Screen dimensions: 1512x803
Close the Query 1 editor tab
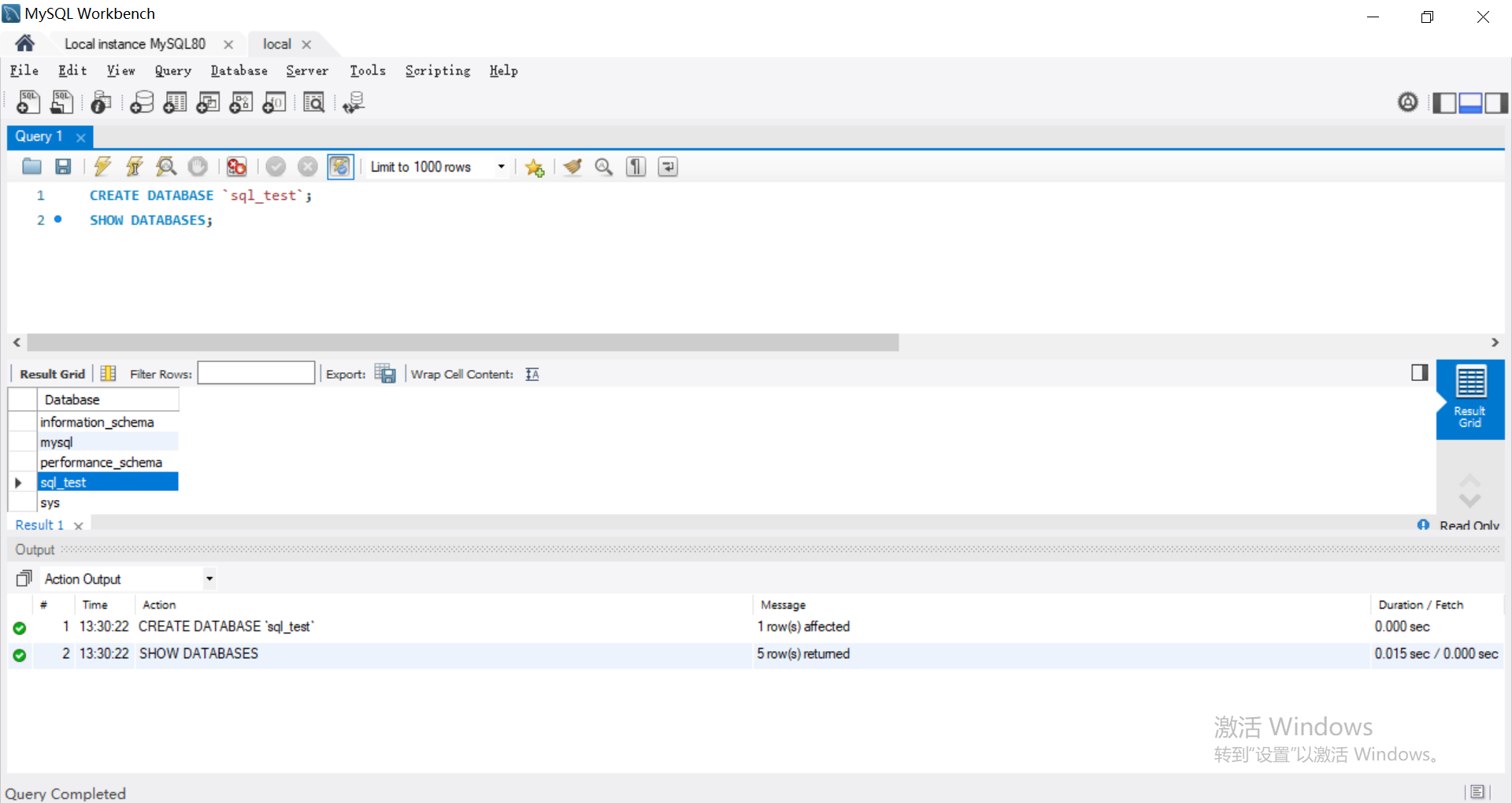coord(80,137)
